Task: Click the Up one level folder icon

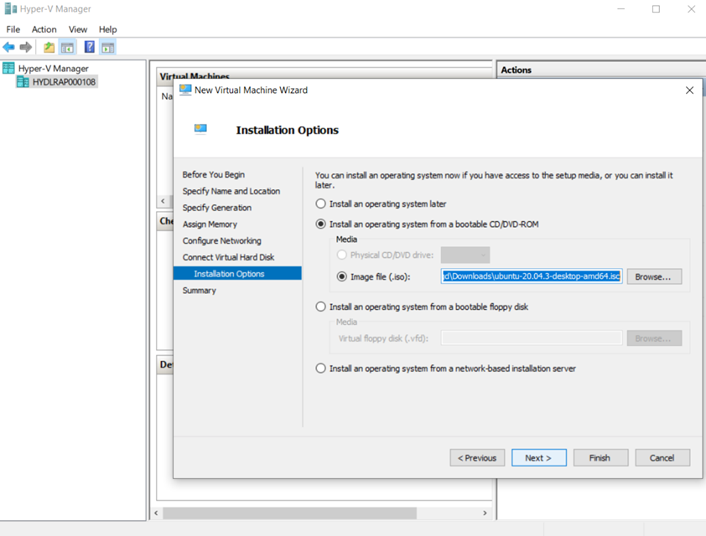Action: point(49,47)
